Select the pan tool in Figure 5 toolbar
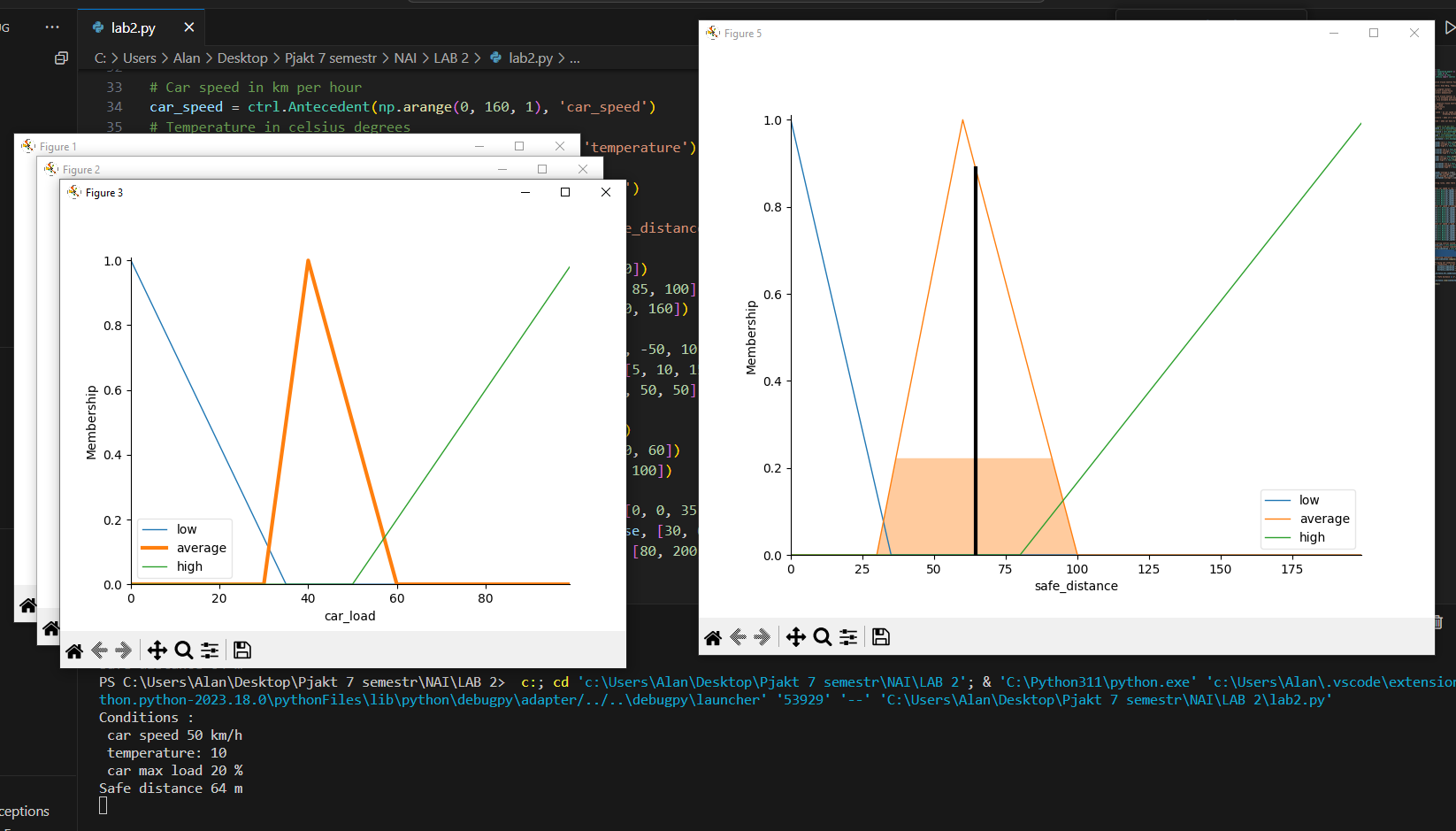1456x831 pixels. click(795, 636)
